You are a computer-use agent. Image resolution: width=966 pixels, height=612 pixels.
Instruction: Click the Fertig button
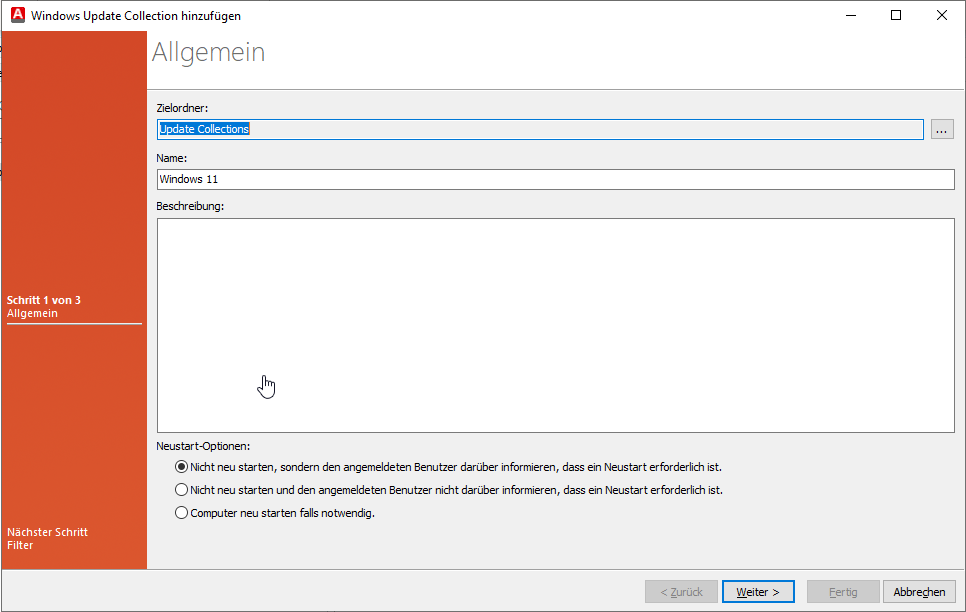click(x=842, y=591)
